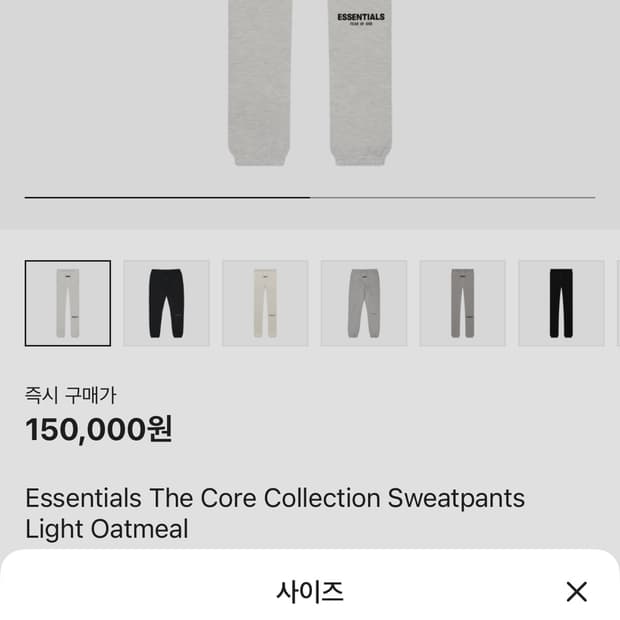The image size is (620, 620).
Task: Click the ESSENTIALS logo on the sweatpants photo
Action: (x=361, y=18)
